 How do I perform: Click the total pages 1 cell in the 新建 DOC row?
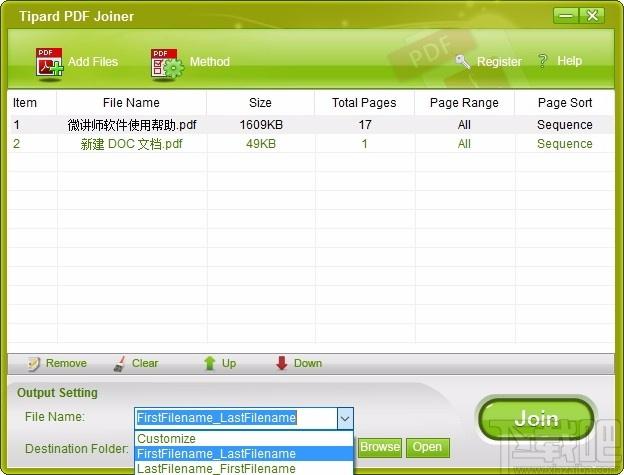pyautogui.click(x=365, y=144)
